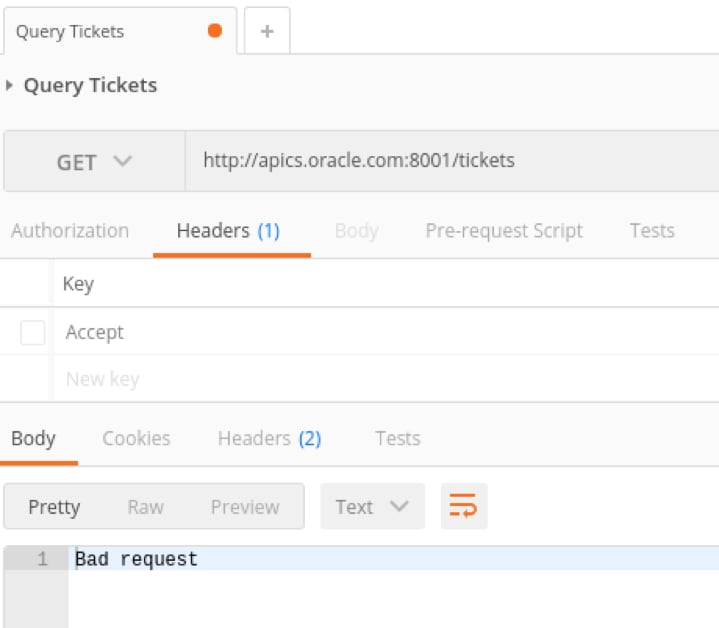
Task: View the response Headers (2) tab
Action: (x=269, y=438)
